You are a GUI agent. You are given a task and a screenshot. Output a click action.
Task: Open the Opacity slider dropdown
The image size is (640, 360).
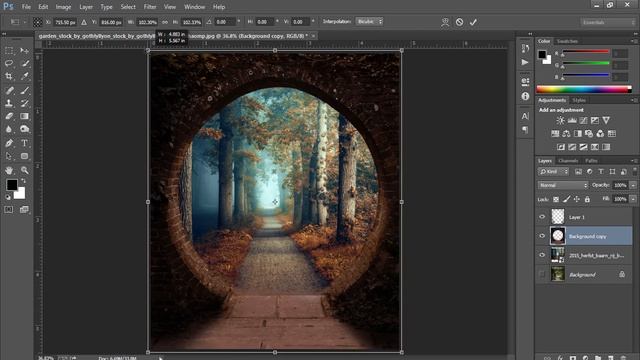point(633,185)
